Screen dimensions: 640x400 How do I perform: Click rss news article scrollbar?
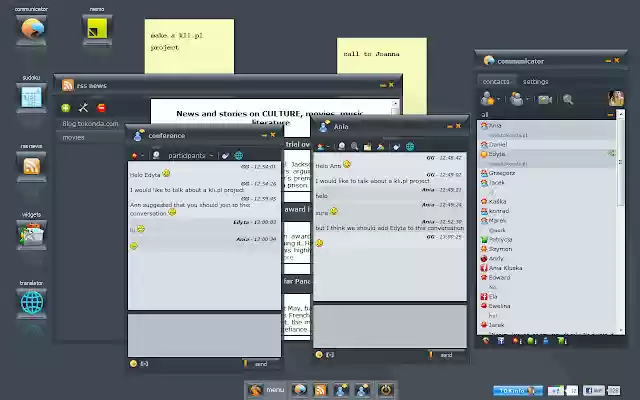click(395, 110)
